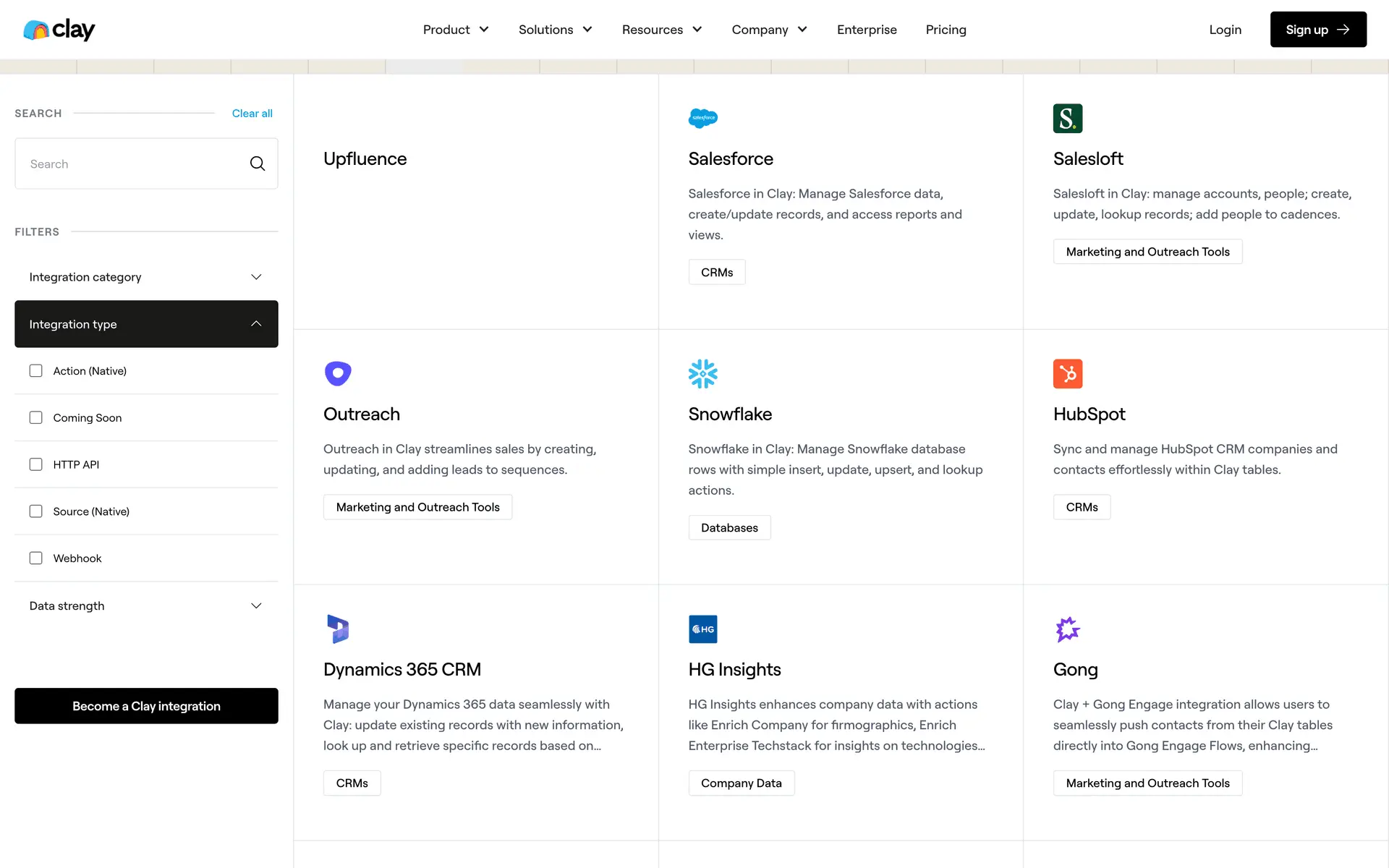Viewport: 1389px width, 868px height.
Task: Click the Sign up button
Action: (x=1317, y=30)
